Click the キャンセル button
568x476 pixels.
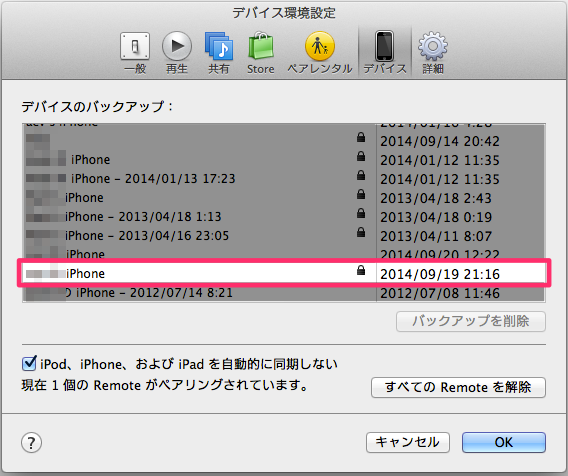[x=408, y=442]
